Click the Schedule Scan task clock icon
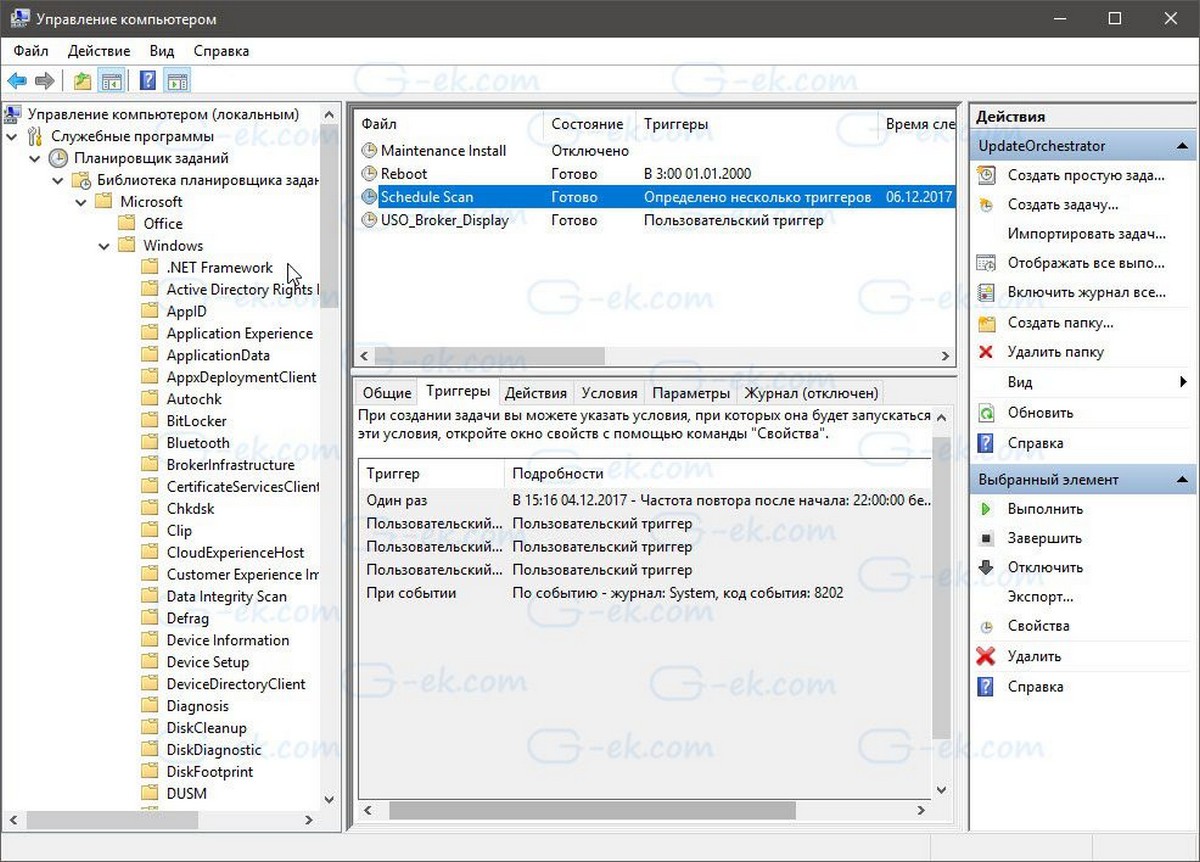Image resolution: width=1200 pixels, height=862 pixels. [x=369, y=197]
